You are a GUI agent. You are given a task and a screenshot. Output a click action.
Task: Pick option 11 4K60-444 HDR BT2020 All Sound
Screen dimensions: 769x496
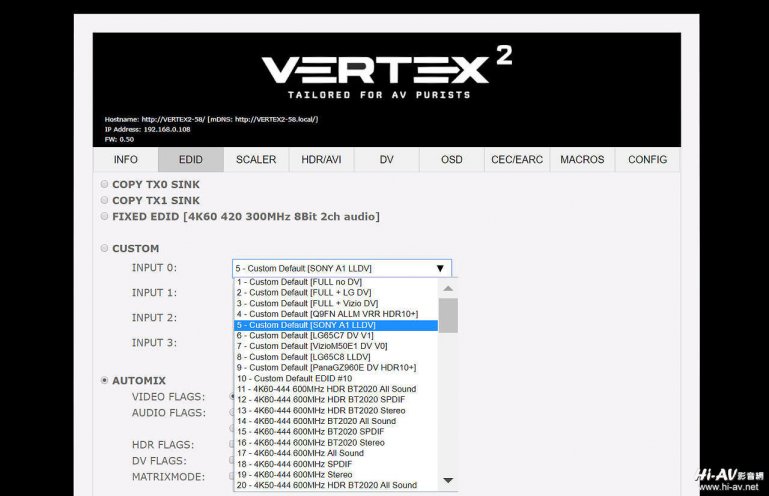coord(336,389)
